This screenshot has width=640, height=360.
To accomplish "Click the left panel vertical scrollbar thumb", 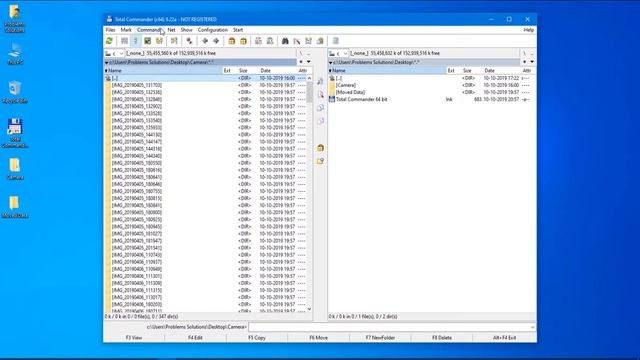I will coord(309,92).
